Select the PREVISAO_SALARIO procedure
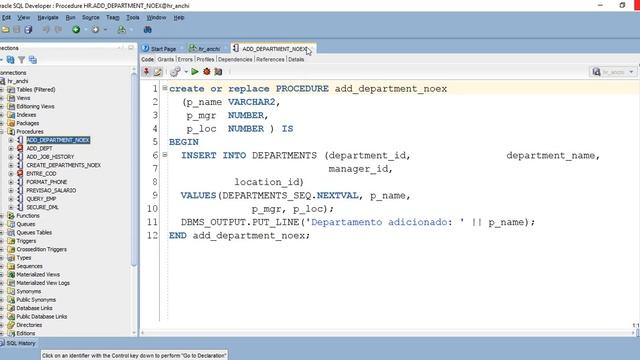The height and width of the screenshot is (360, 640). tap(51, 191)
